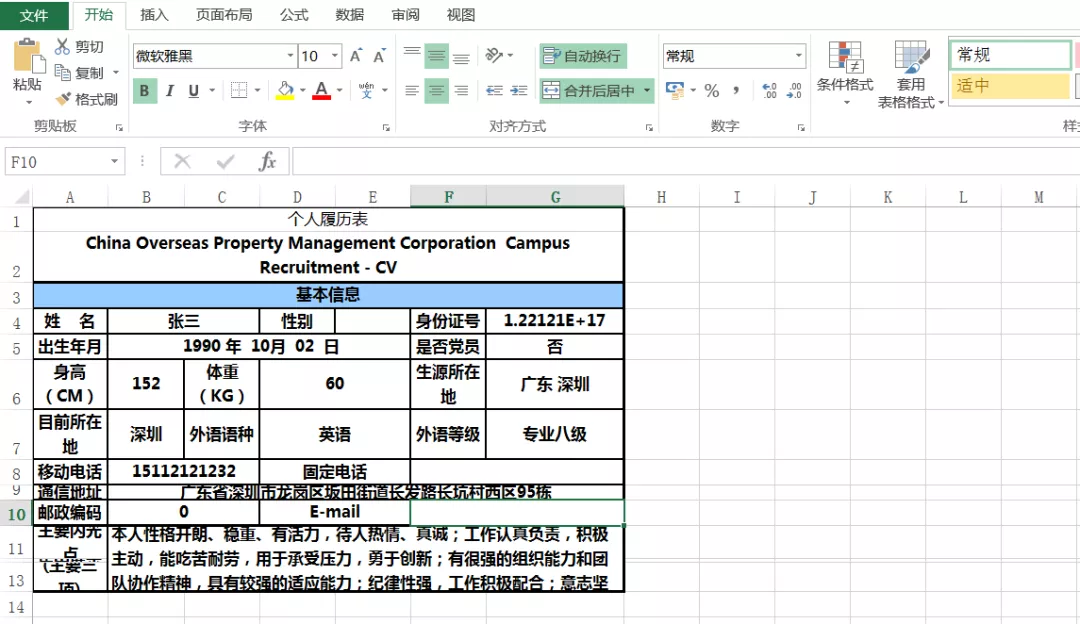Click the insert function fx icon
The image size is (1080, 624).
click(267, 161)
